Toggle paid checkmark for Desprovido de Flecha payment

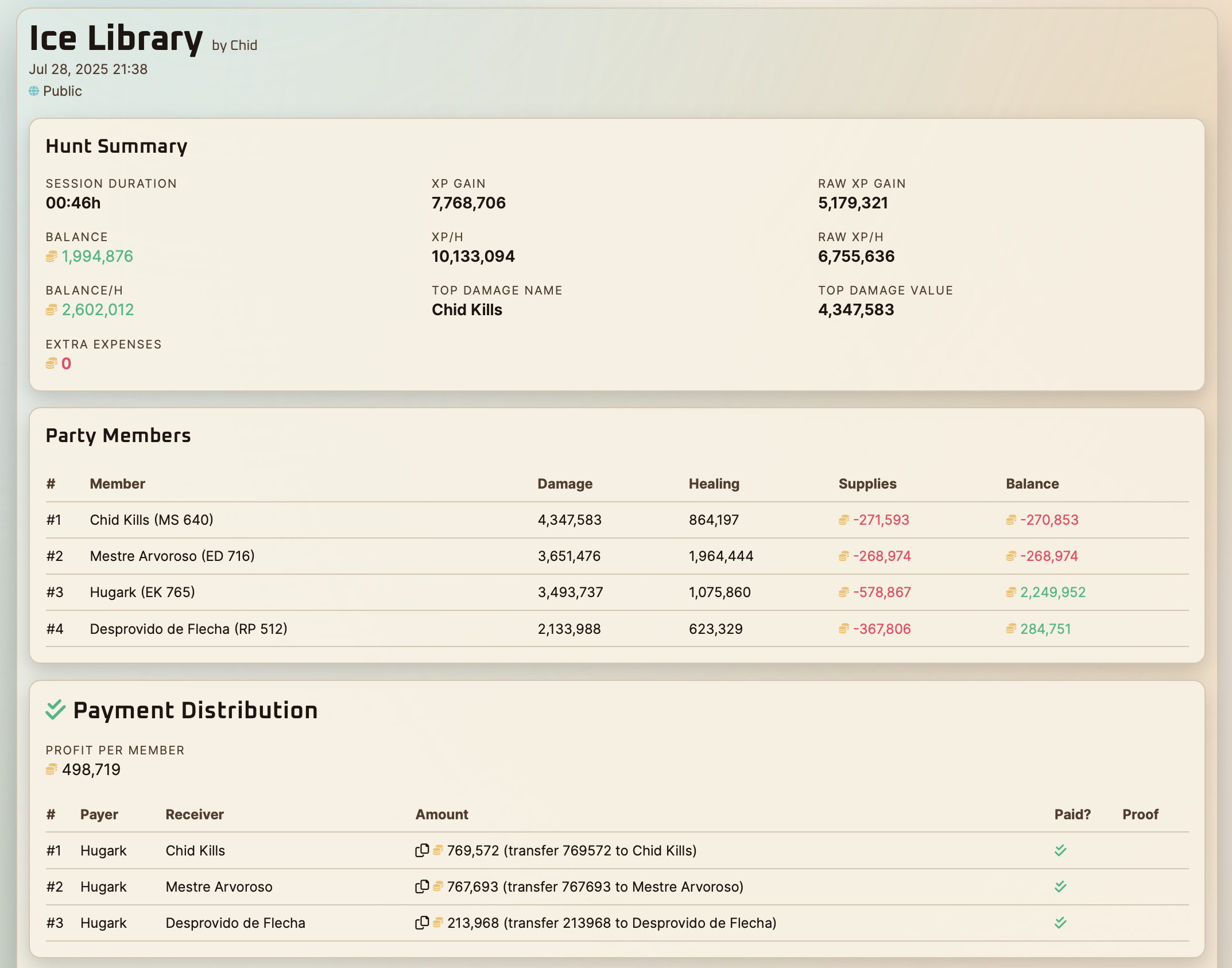(1060, 923)
